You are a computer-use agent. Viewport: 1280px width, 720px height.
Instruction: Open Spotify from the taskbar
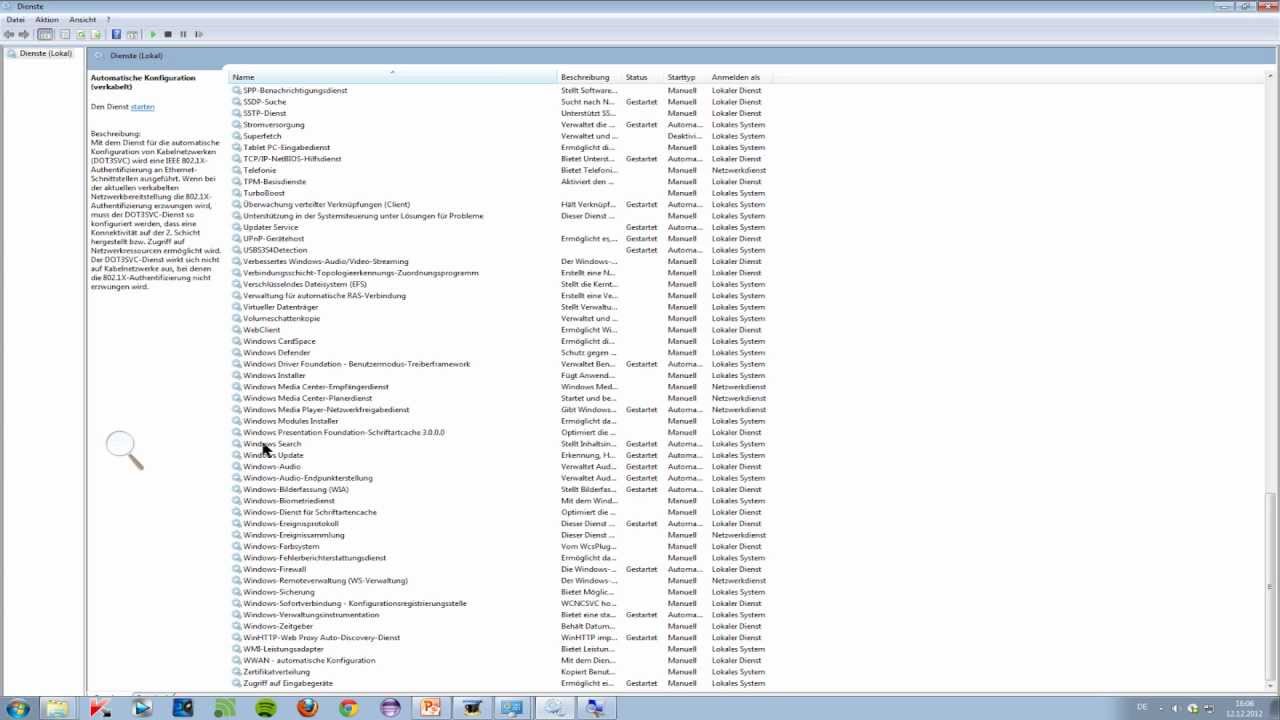(266, 708)
